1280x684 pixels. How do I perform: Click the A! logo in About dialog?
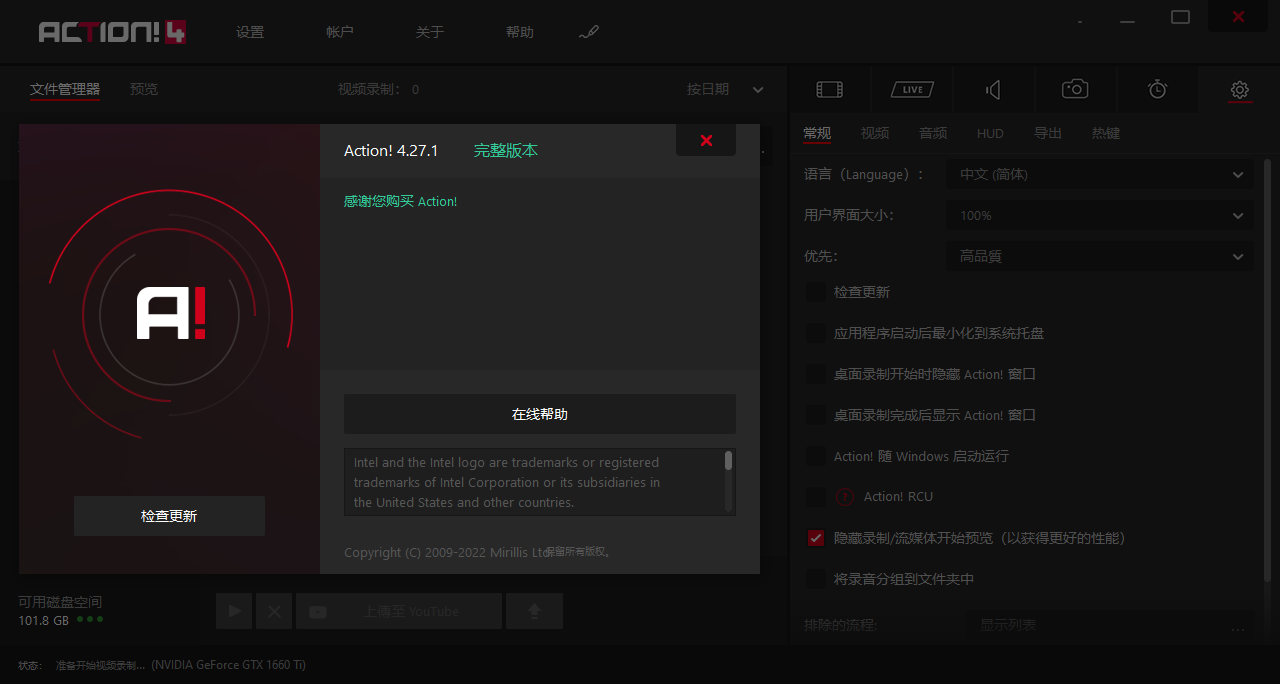(x=171, y=313)
